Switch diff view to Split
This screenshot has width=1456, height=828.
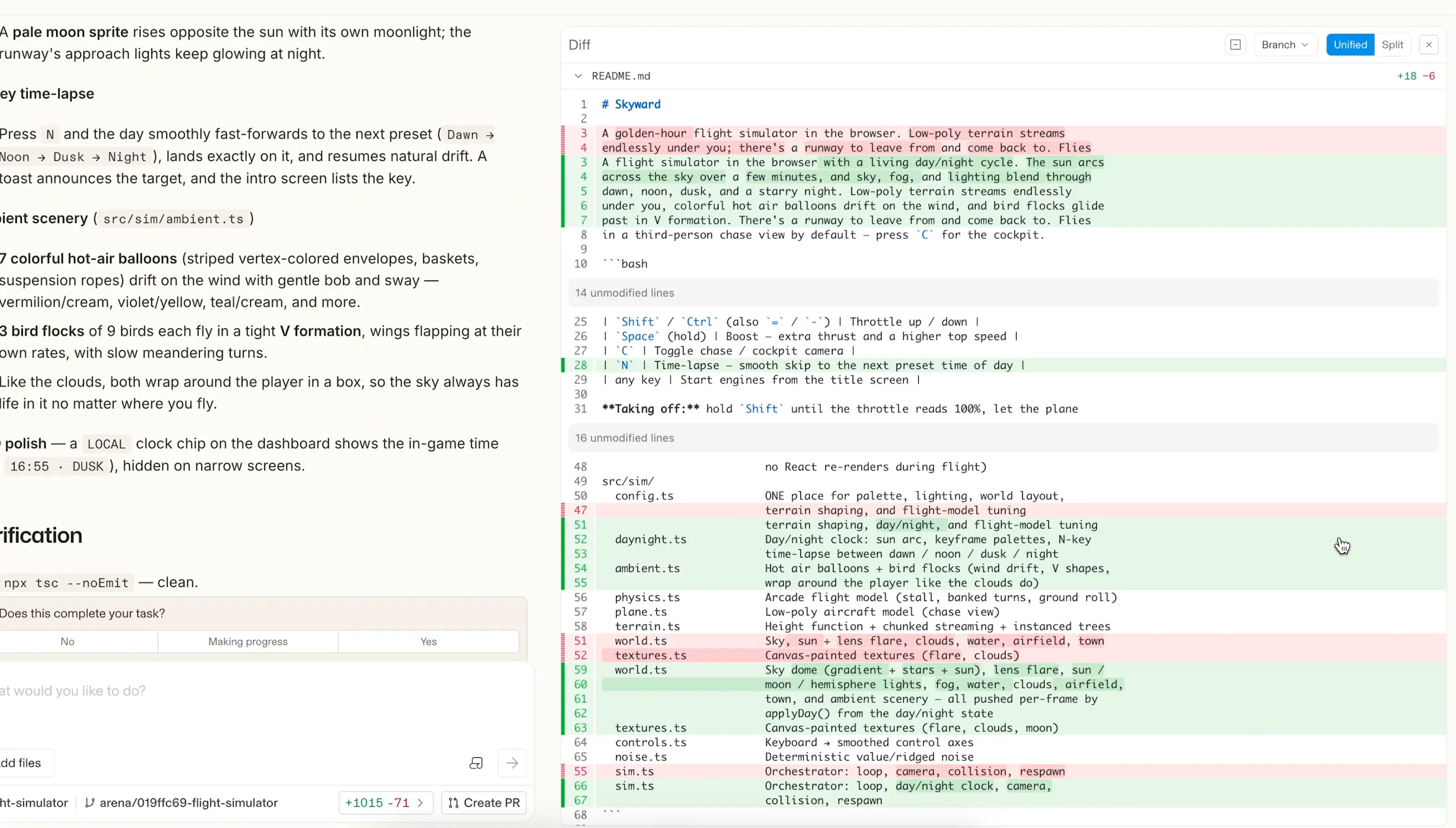tap(1393, 45)
